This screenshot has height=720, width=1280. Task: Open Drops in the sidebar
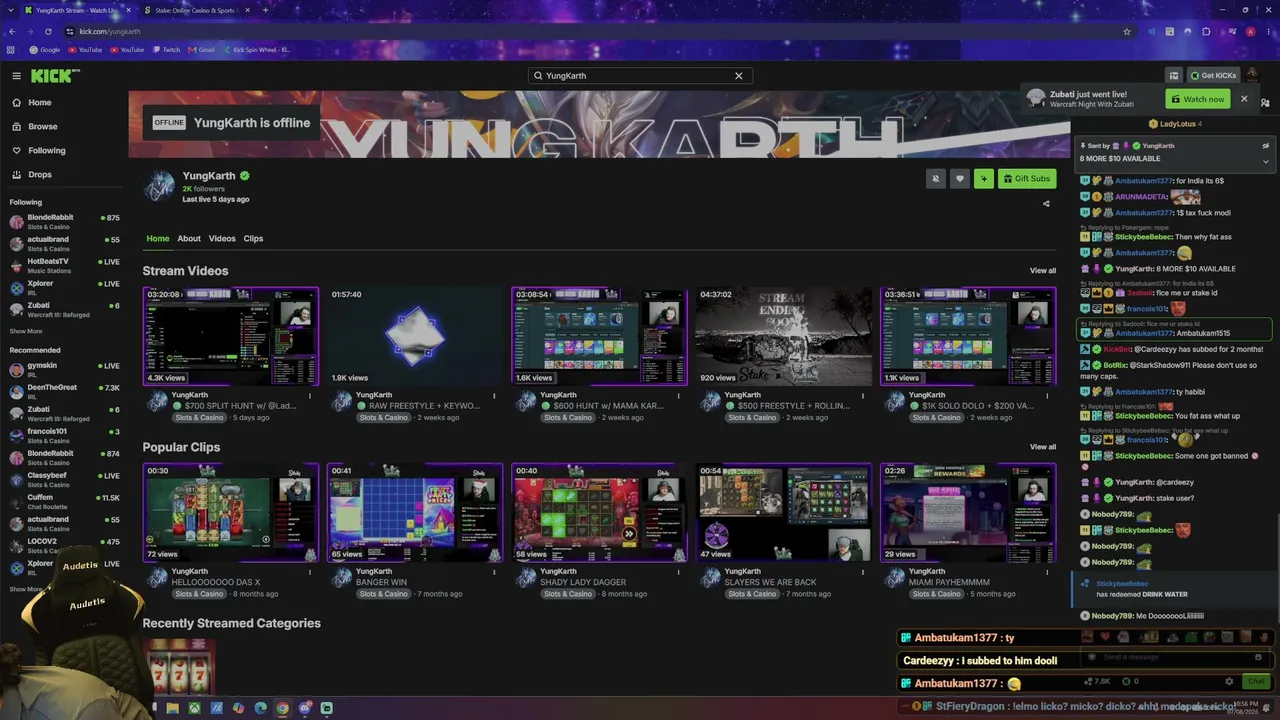(x=40, y=175)
